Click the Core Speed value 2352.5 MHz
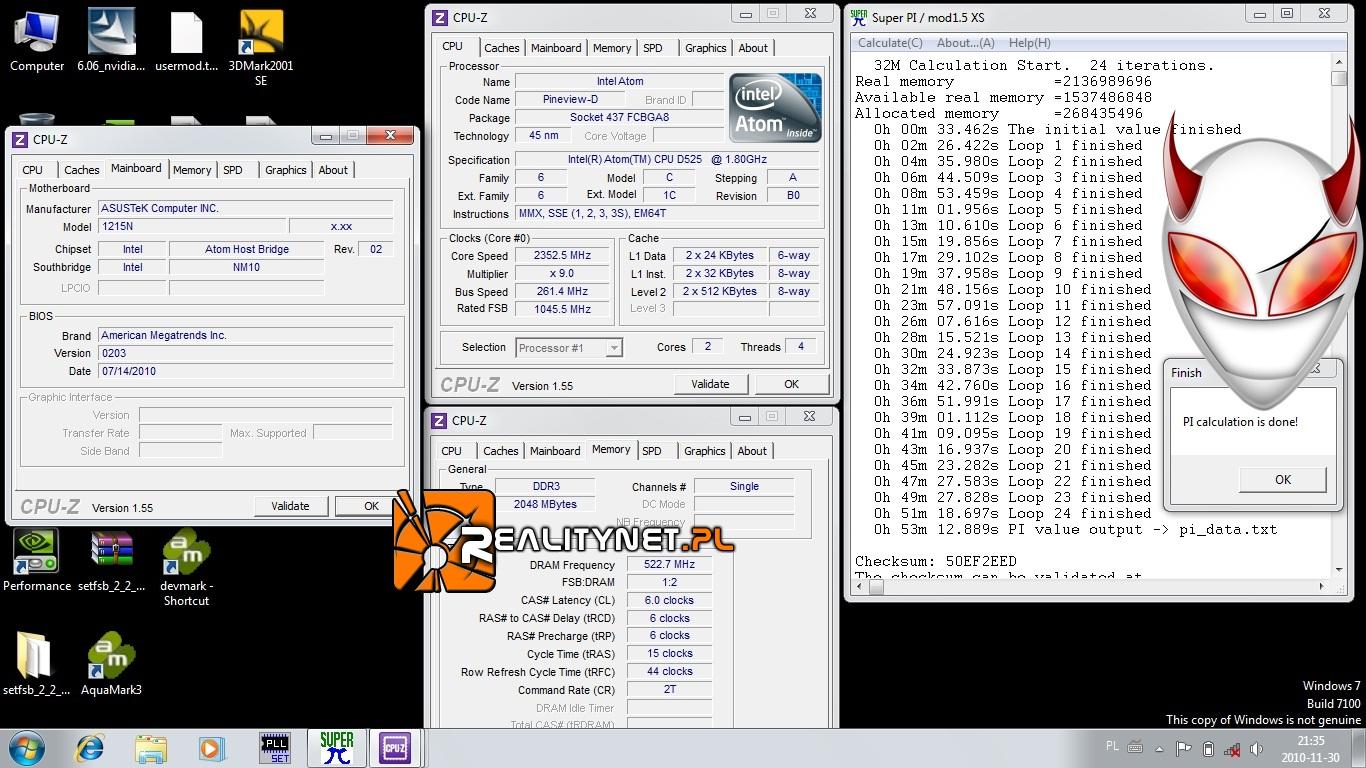 click(563, 256)
